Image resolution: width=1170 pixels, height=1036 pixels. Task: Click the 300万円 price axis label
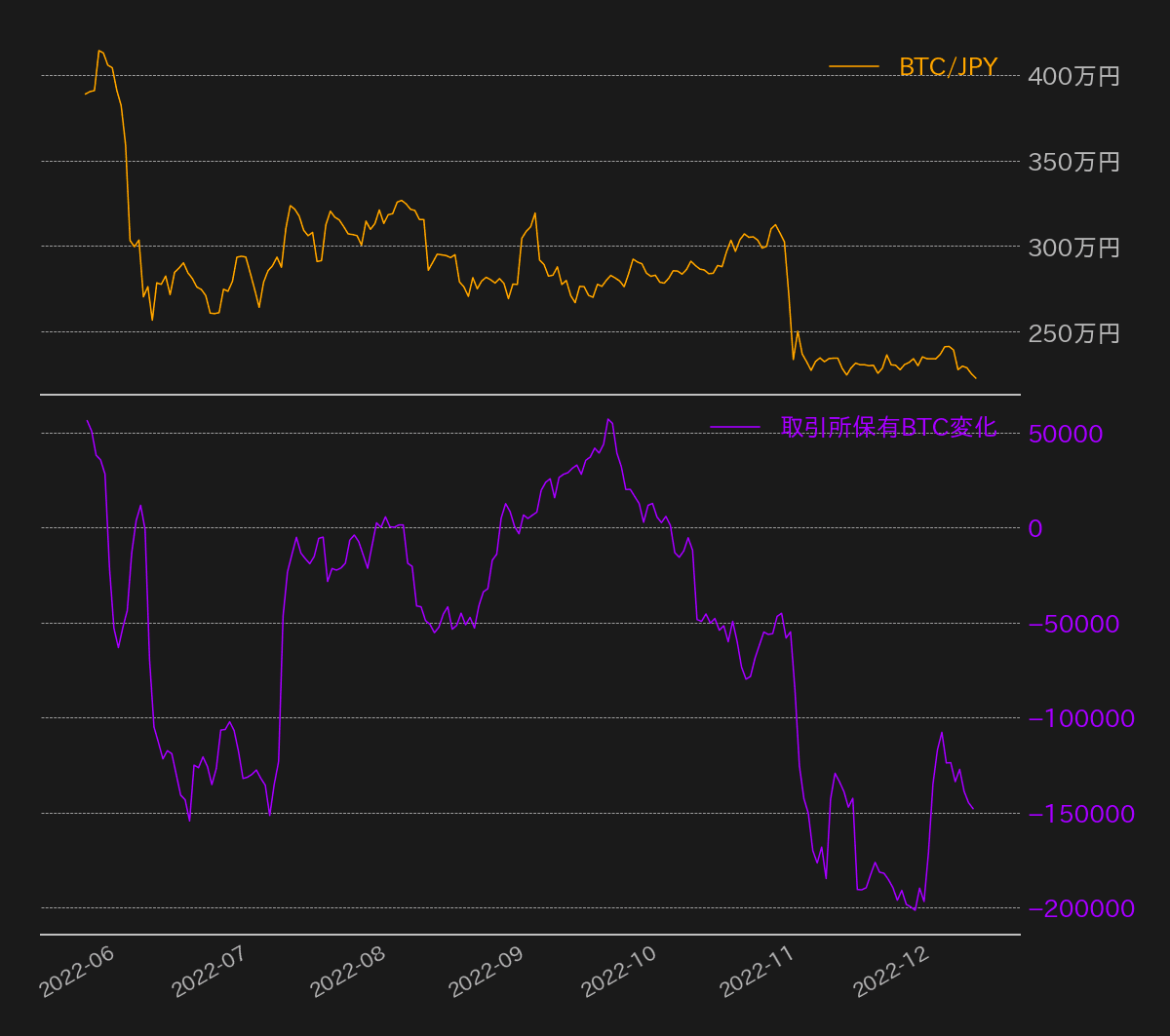[1073, 248]
